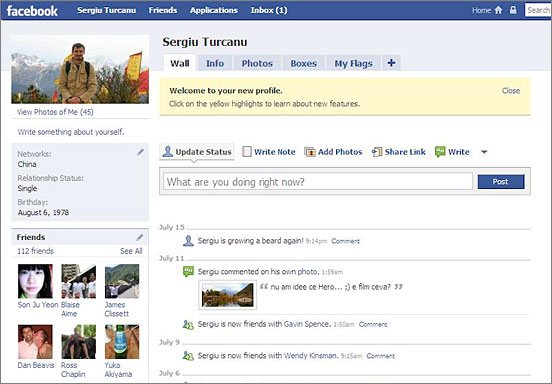The height and width of the screenshot is (384, 552).
Task: Click the Home house icon
Action: [x=498, y=10]
